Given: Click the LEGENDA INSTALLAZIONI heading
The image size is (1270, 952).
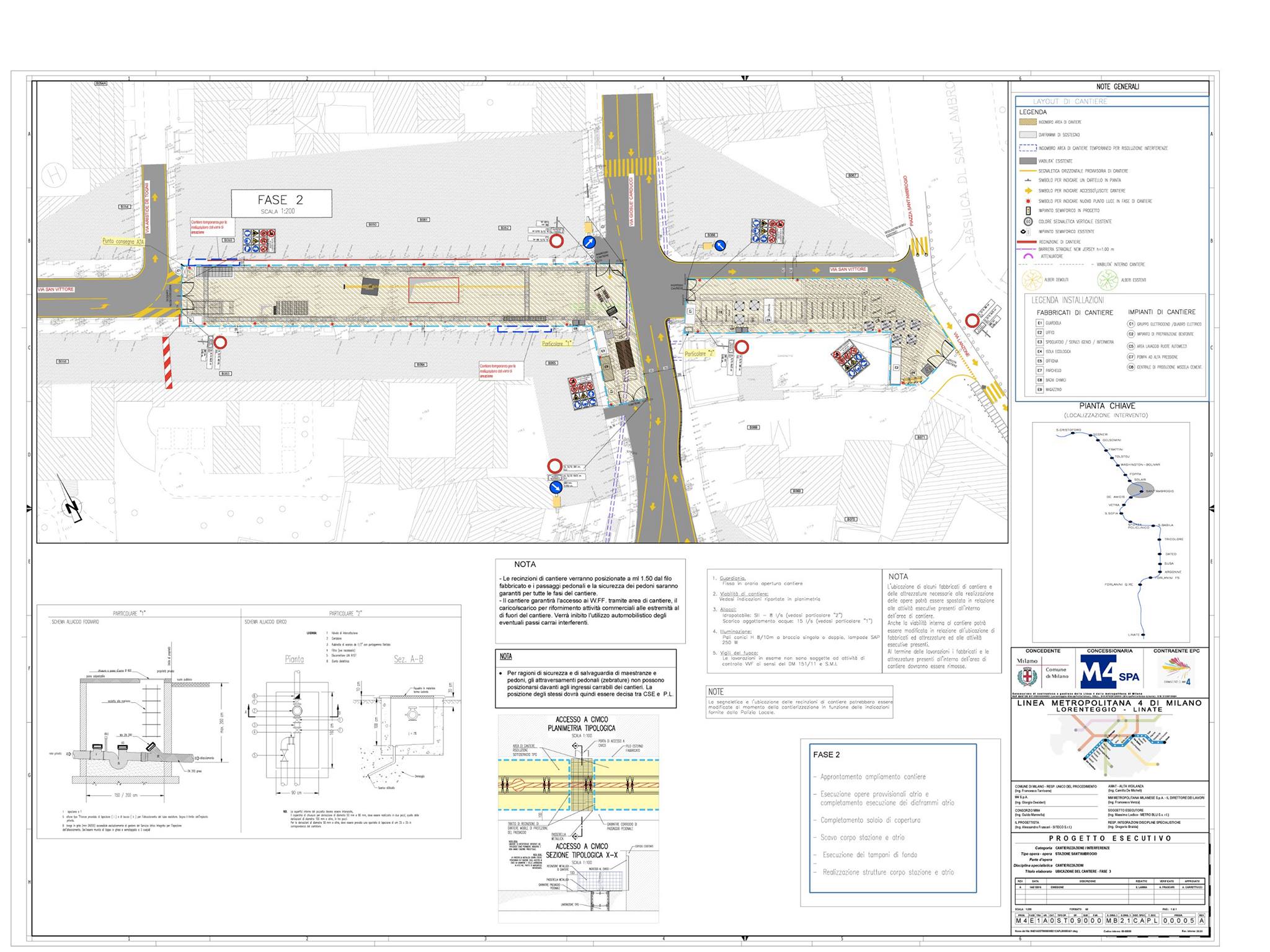Looking at the screenshot, I should point(1068,300).
